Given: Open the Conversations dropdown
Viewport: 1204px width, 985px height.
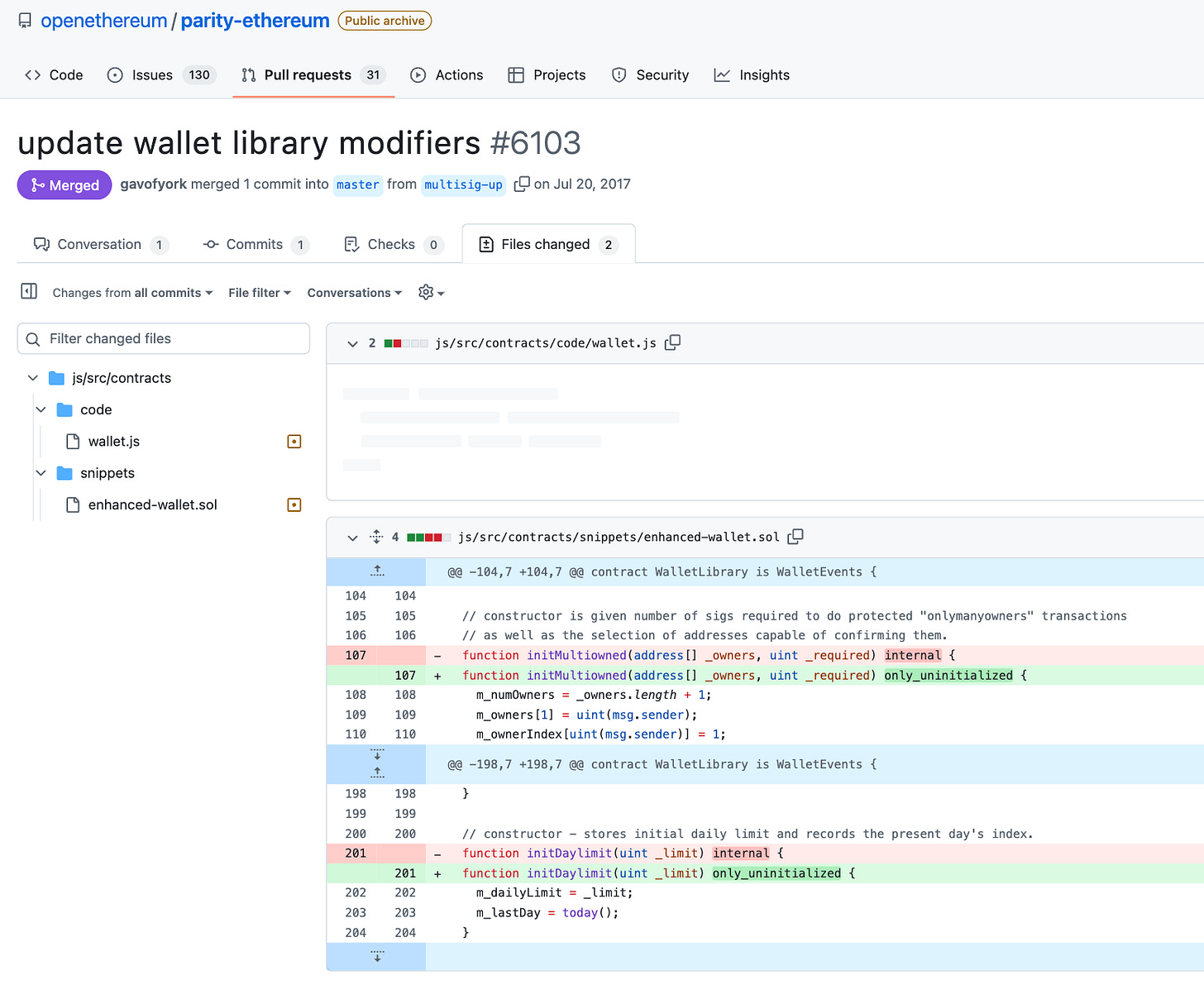Looking at the screenshot, I should tap(355, 293).
